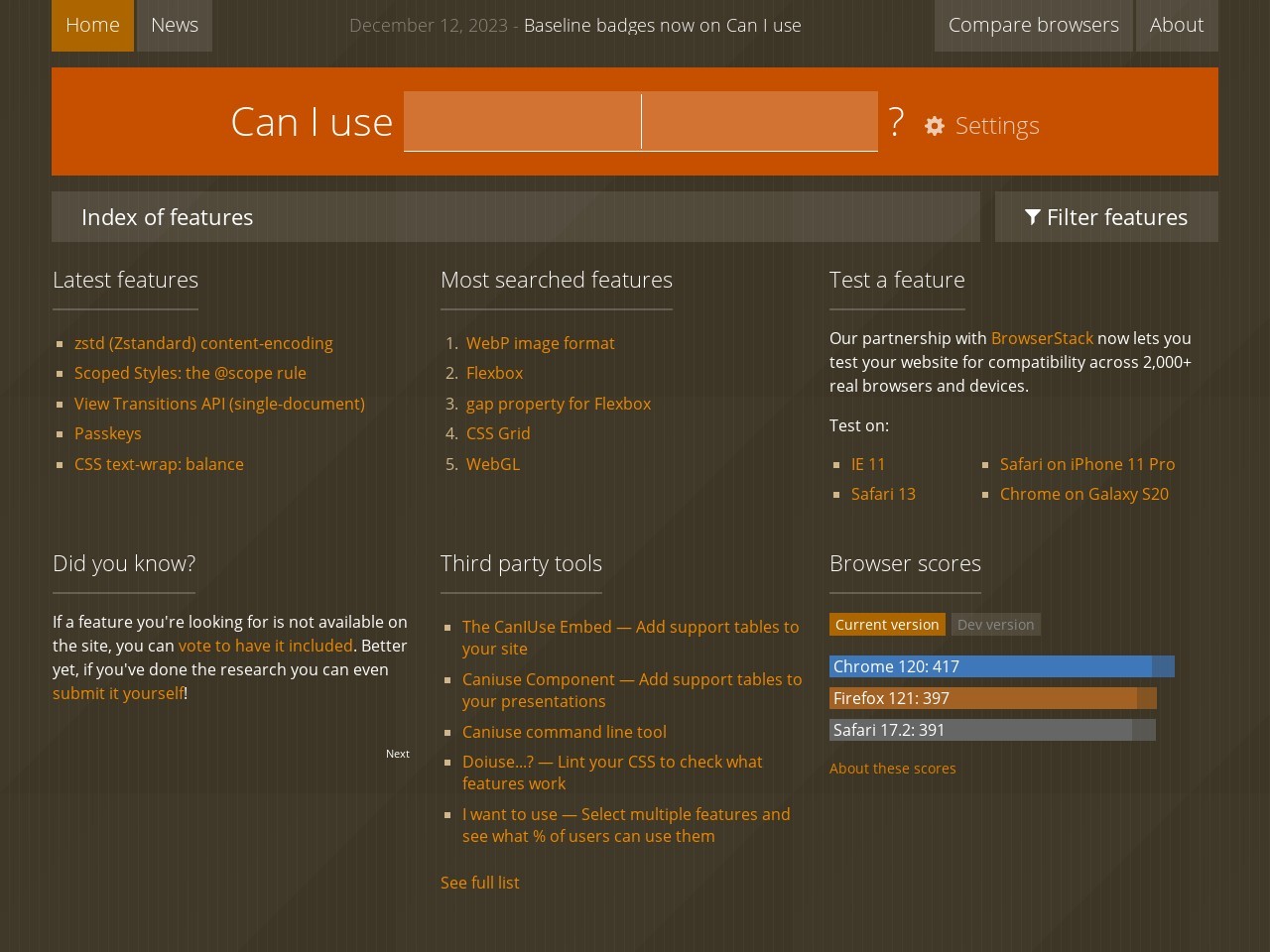Test on Safari on iPhone 11 Pro
The height and width of the screenshot is (952, 1270).
(x=1086, y=464)
